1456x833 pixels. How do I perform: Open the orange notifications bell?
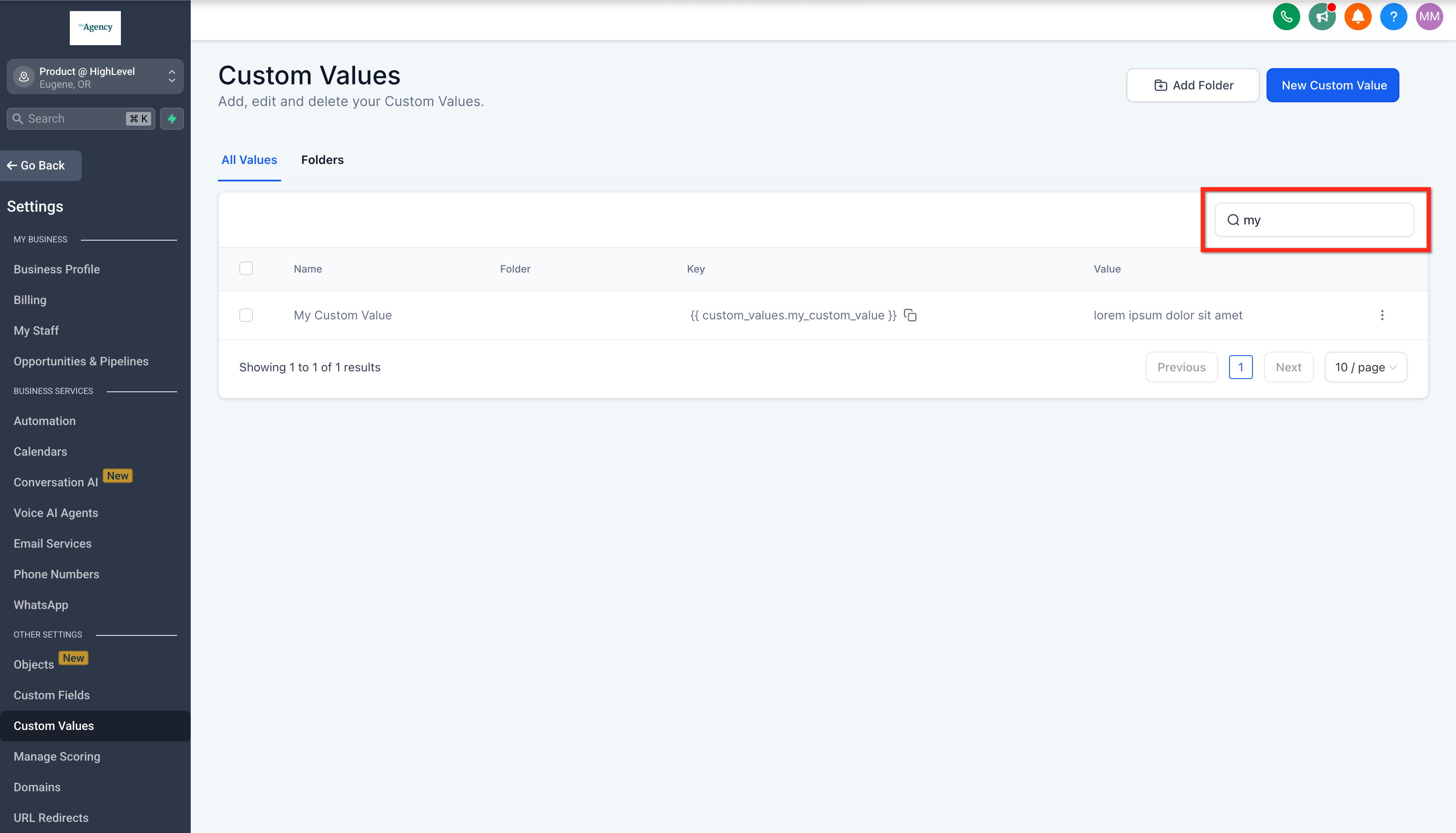pyautogui.click(x=1358, y=17)
